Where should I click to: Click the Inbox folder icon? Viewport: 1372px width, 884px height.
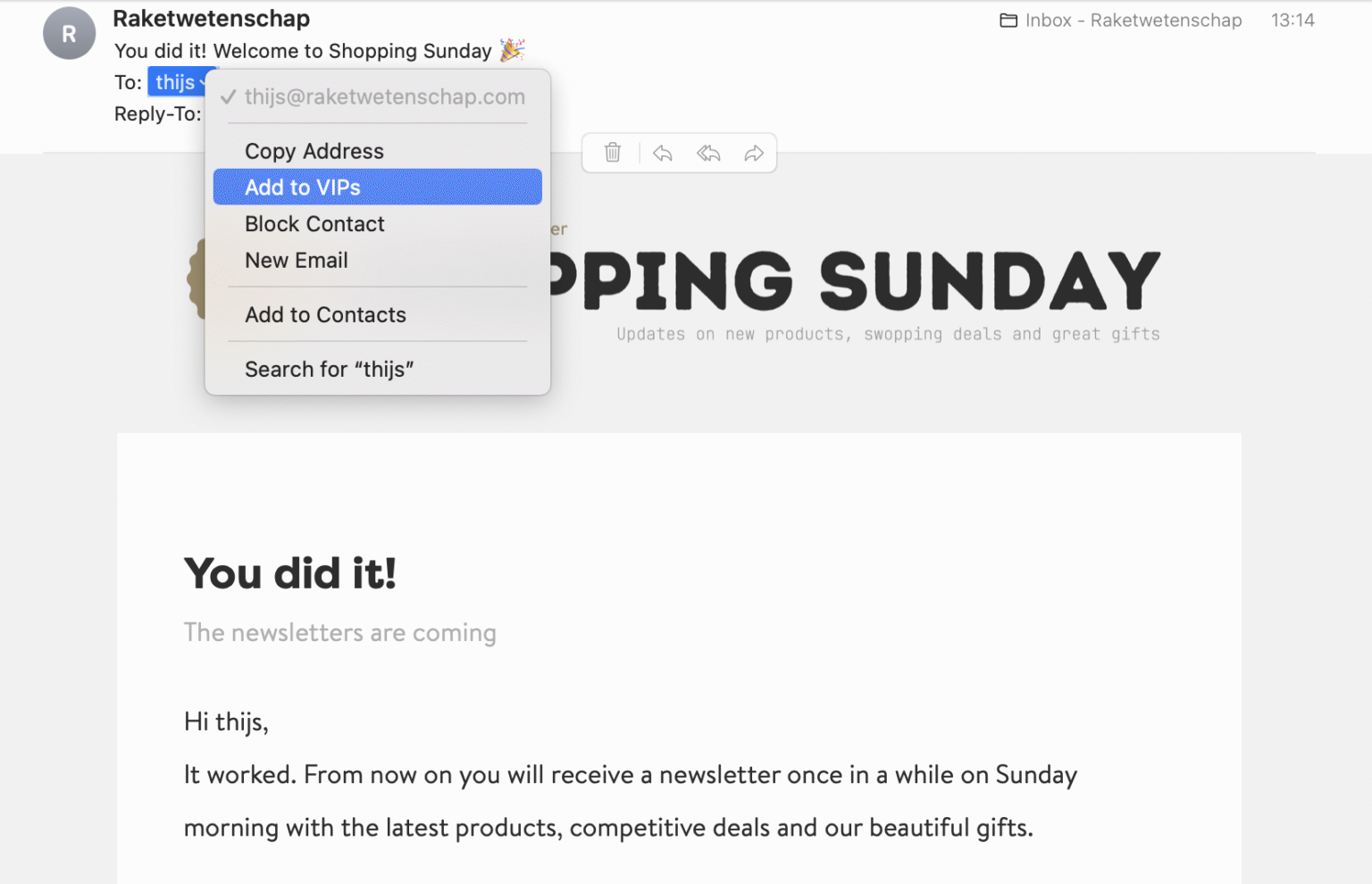[x=1008, y=21]
